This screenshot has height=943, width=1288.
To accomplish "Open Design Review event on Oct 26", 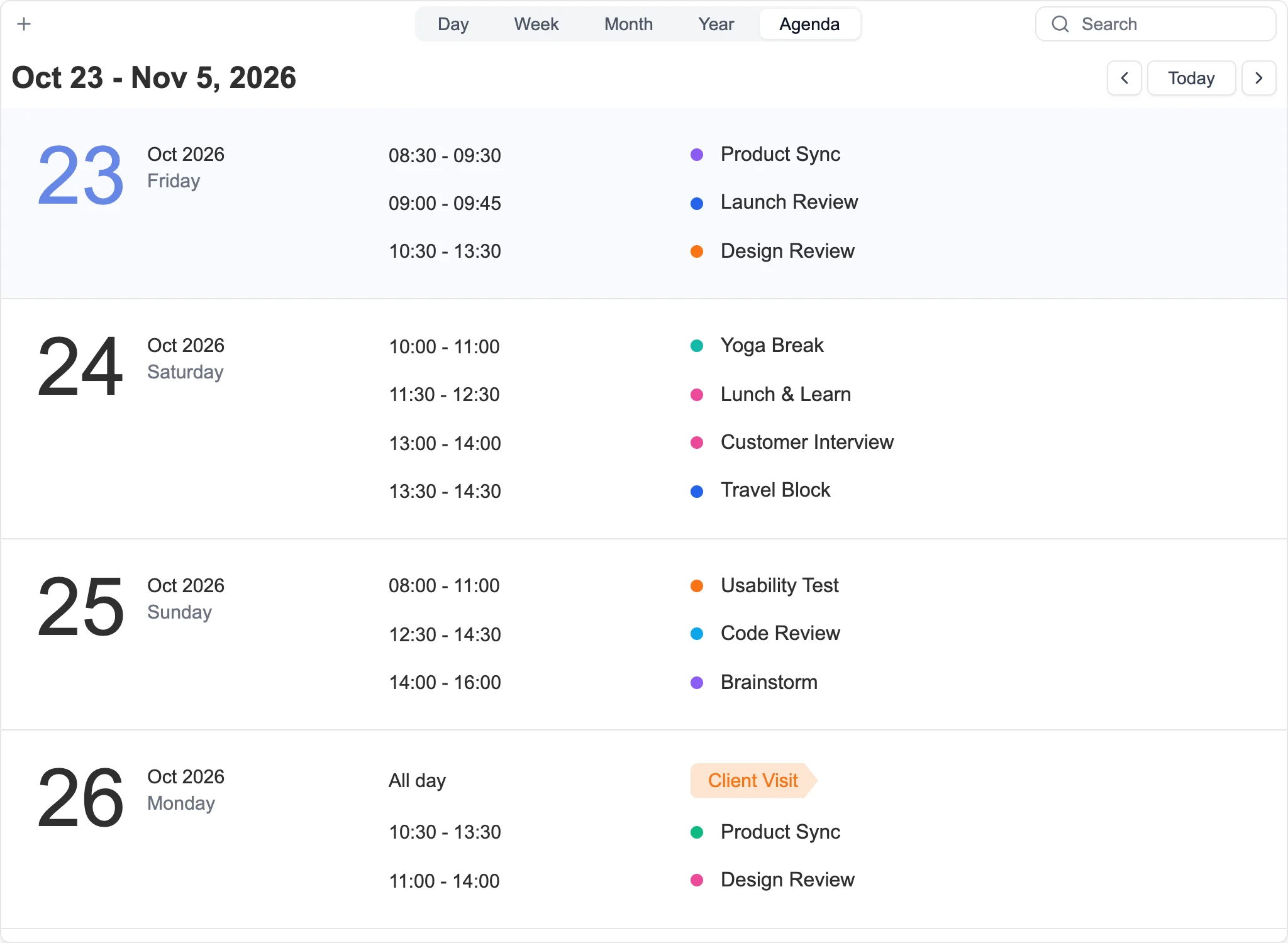I will click(x=787, y=880).
